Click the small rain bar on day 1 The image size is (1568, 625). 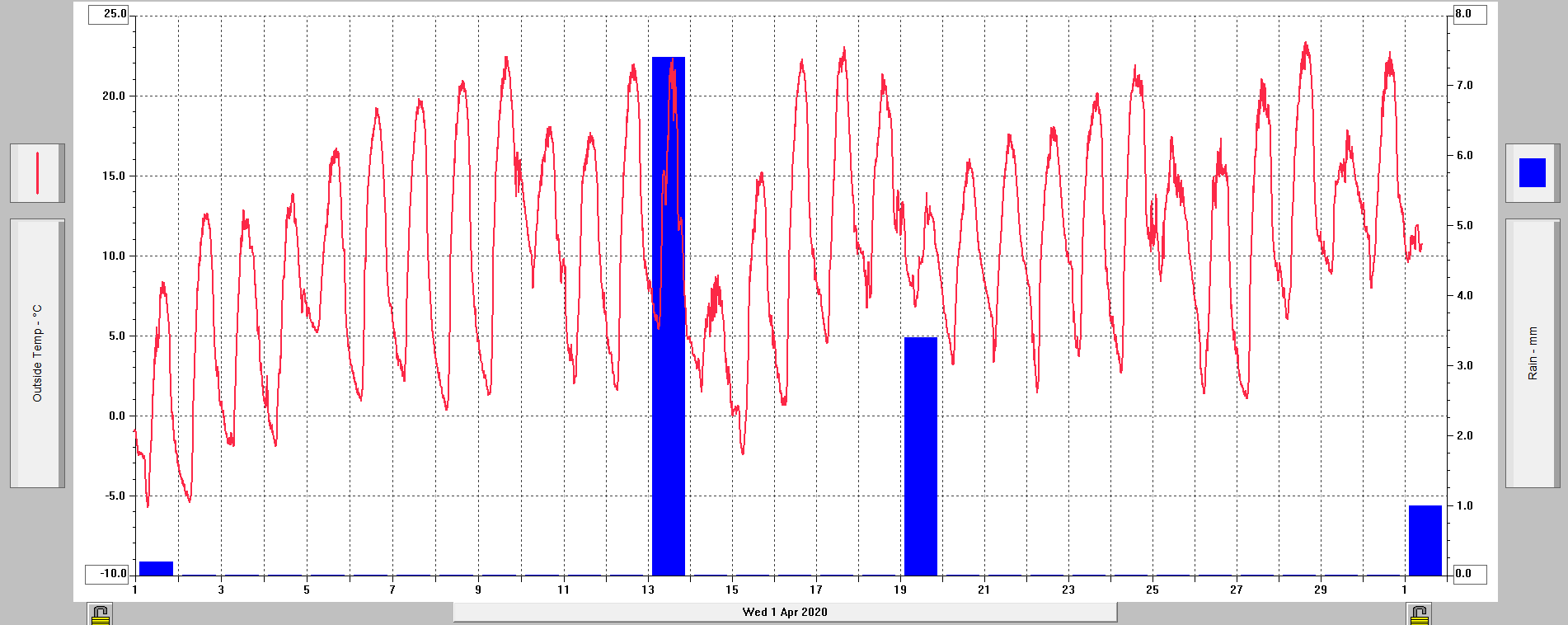point(156,568)
